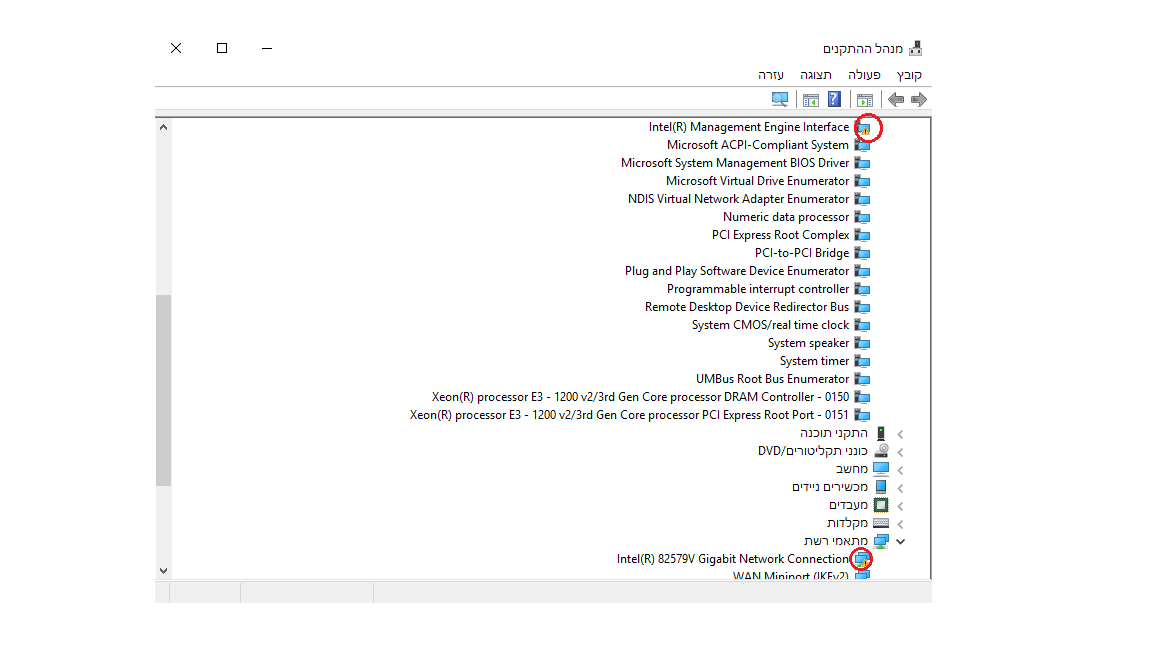Select WAN Miniport (IKEv2) entry
The height and width of the screenshot is (648, 1152).
pos(791,576)
